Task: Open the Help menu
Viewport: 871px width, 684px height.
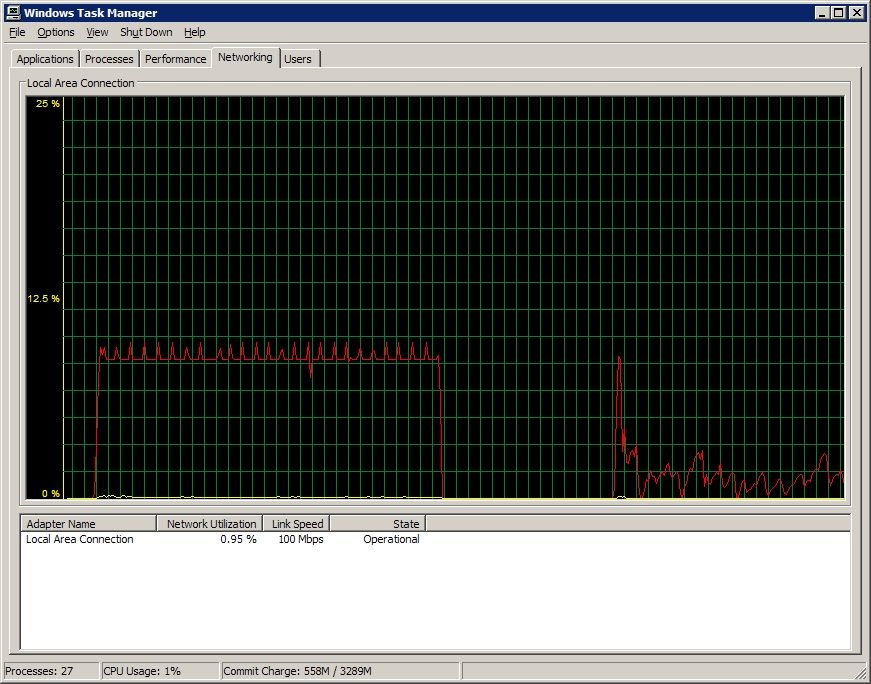Action: [194, 32]
